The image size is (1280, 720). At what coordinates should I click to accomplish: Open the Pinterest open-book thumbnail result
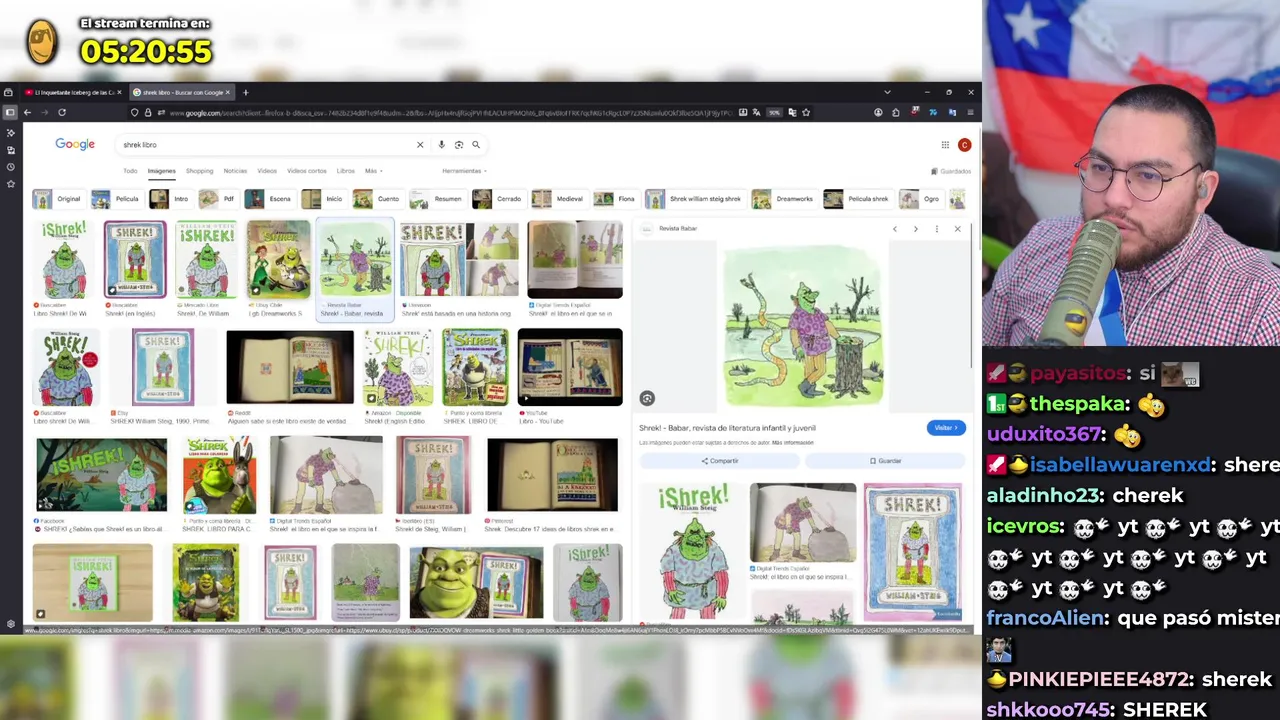(552, 476)
